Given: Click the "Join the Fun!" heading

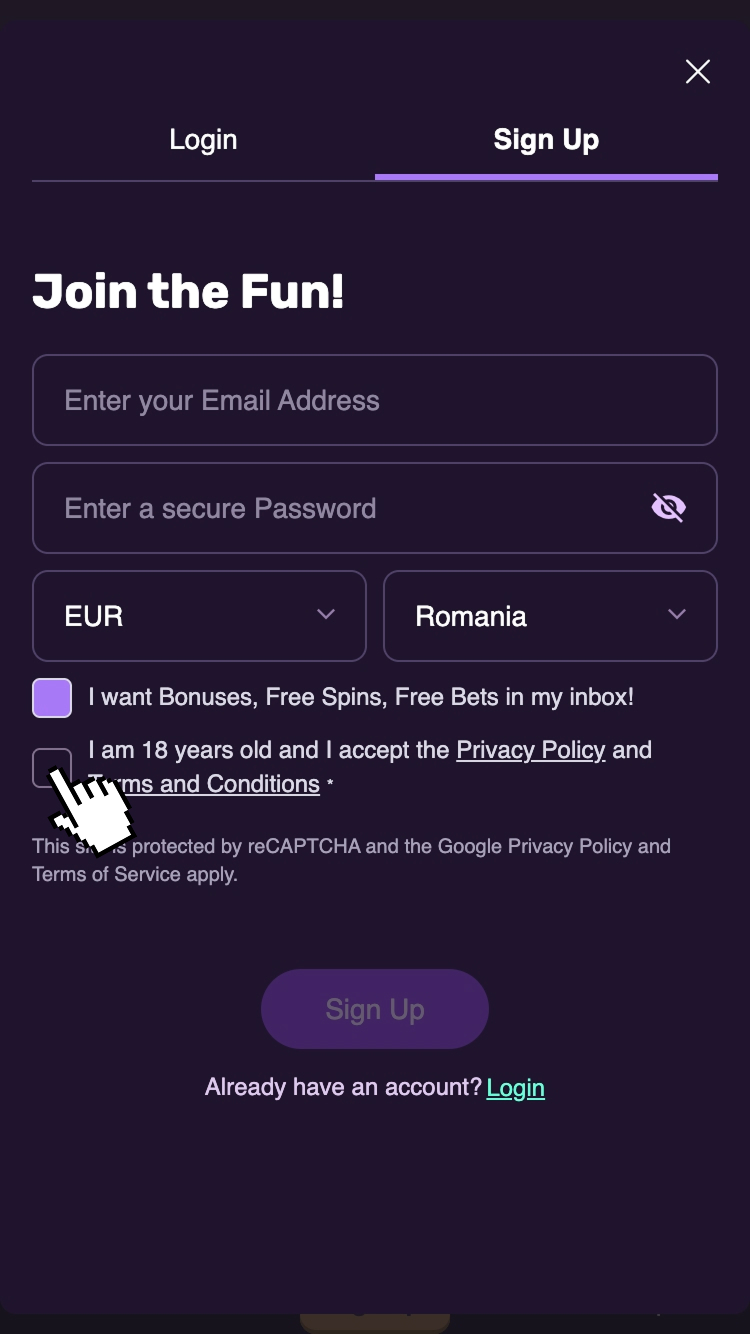Looking at the screenshot, I should pos(188,292).
